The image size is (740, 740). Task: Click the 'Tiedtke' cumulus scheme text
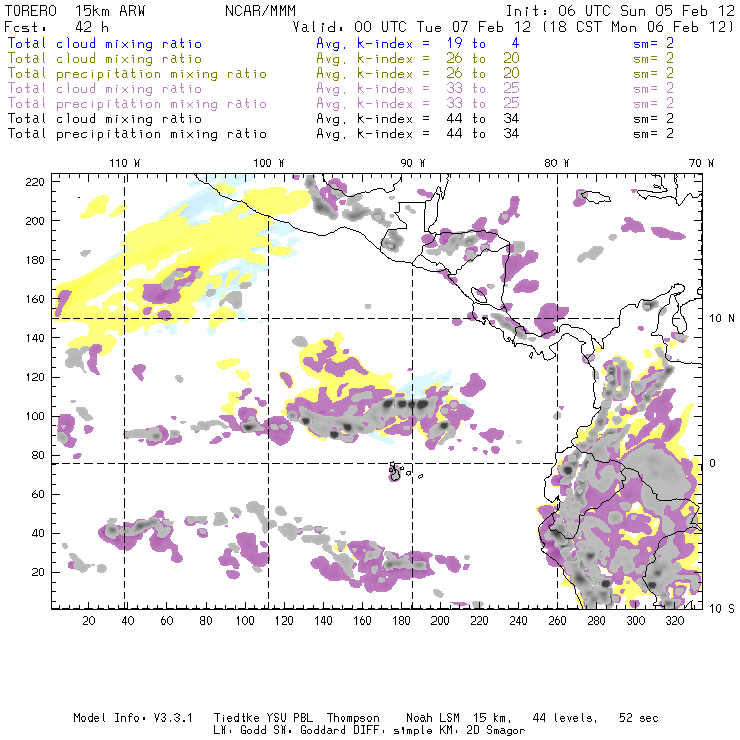click(x=236, y=718)
